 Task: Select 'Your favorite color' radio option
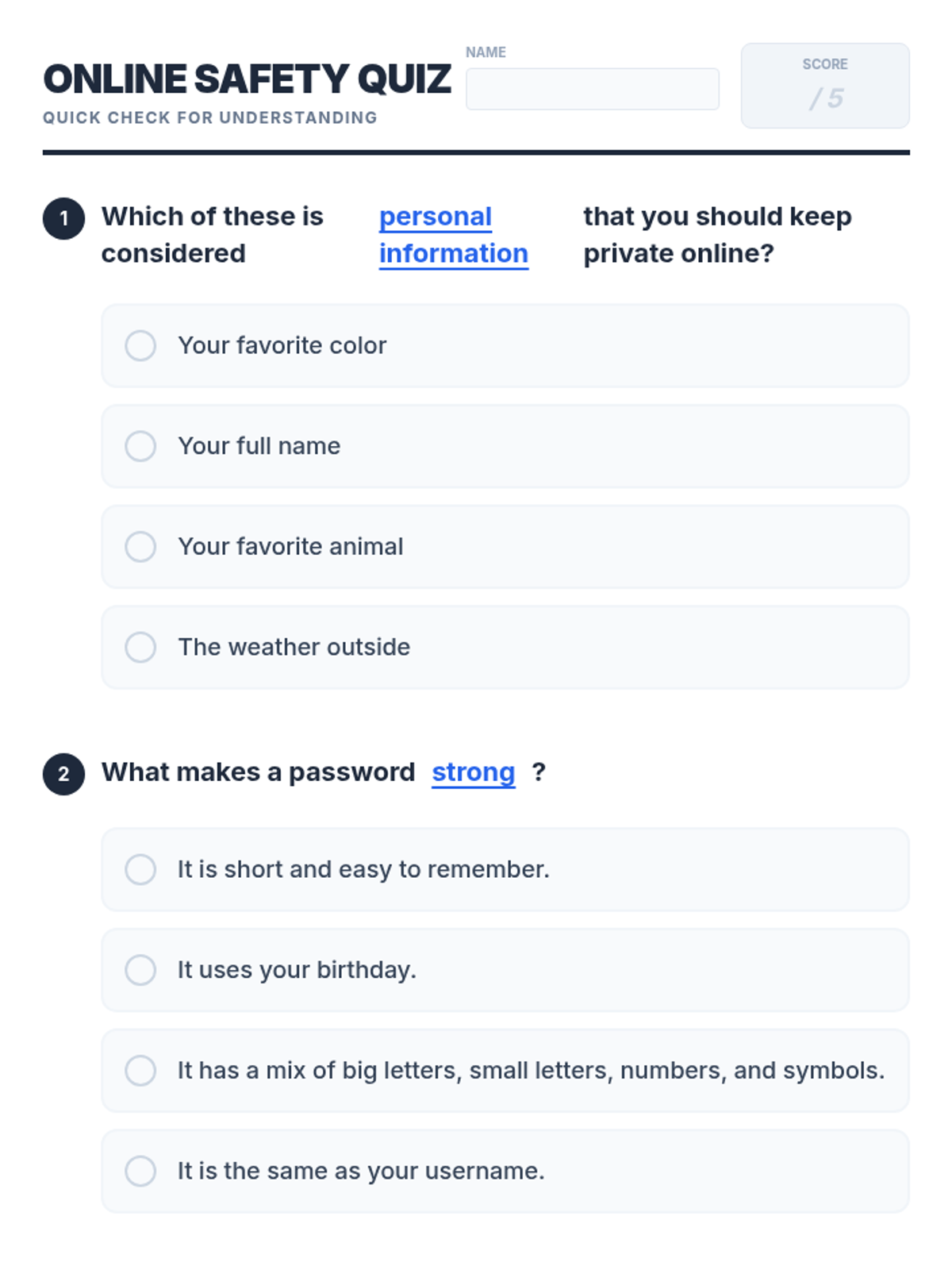pyautogui.click(x=140, y=346)
